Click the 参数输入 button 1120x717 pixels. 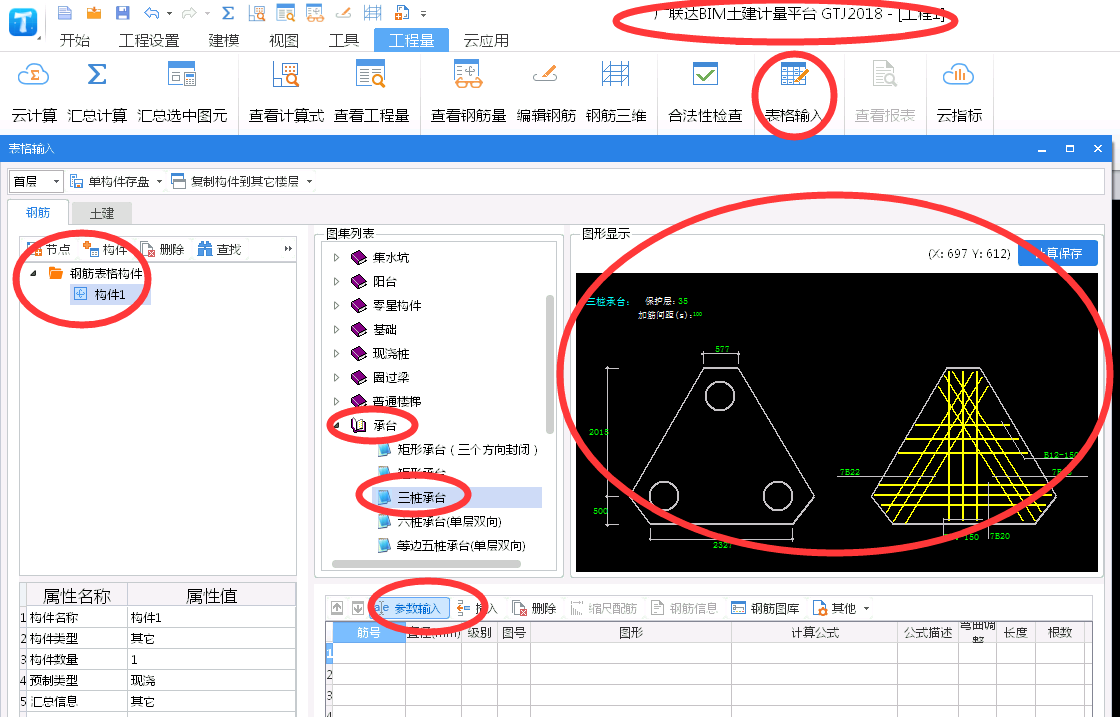(x=409, y=608)
